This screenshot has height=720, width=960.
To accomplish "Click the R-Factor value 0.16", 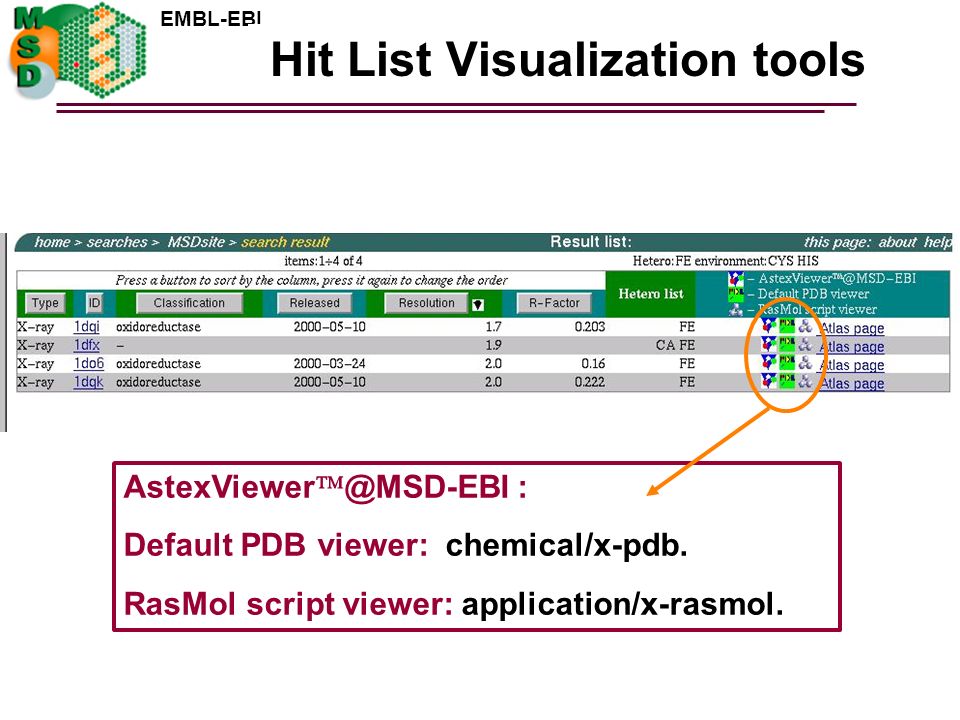I will coord(593,364).
